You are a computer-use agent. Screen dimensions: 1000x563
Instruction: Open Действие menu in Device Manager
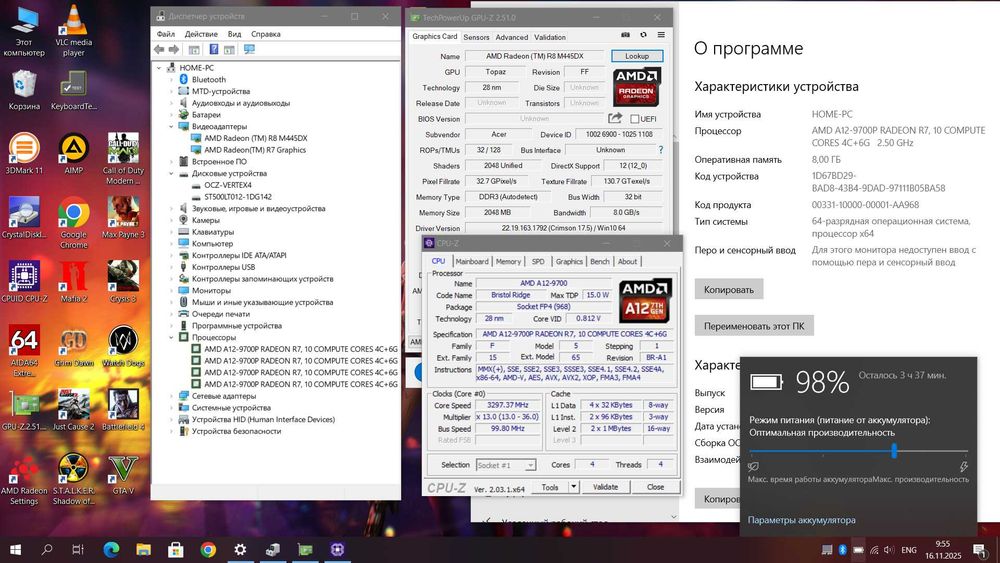coord(201,34)
